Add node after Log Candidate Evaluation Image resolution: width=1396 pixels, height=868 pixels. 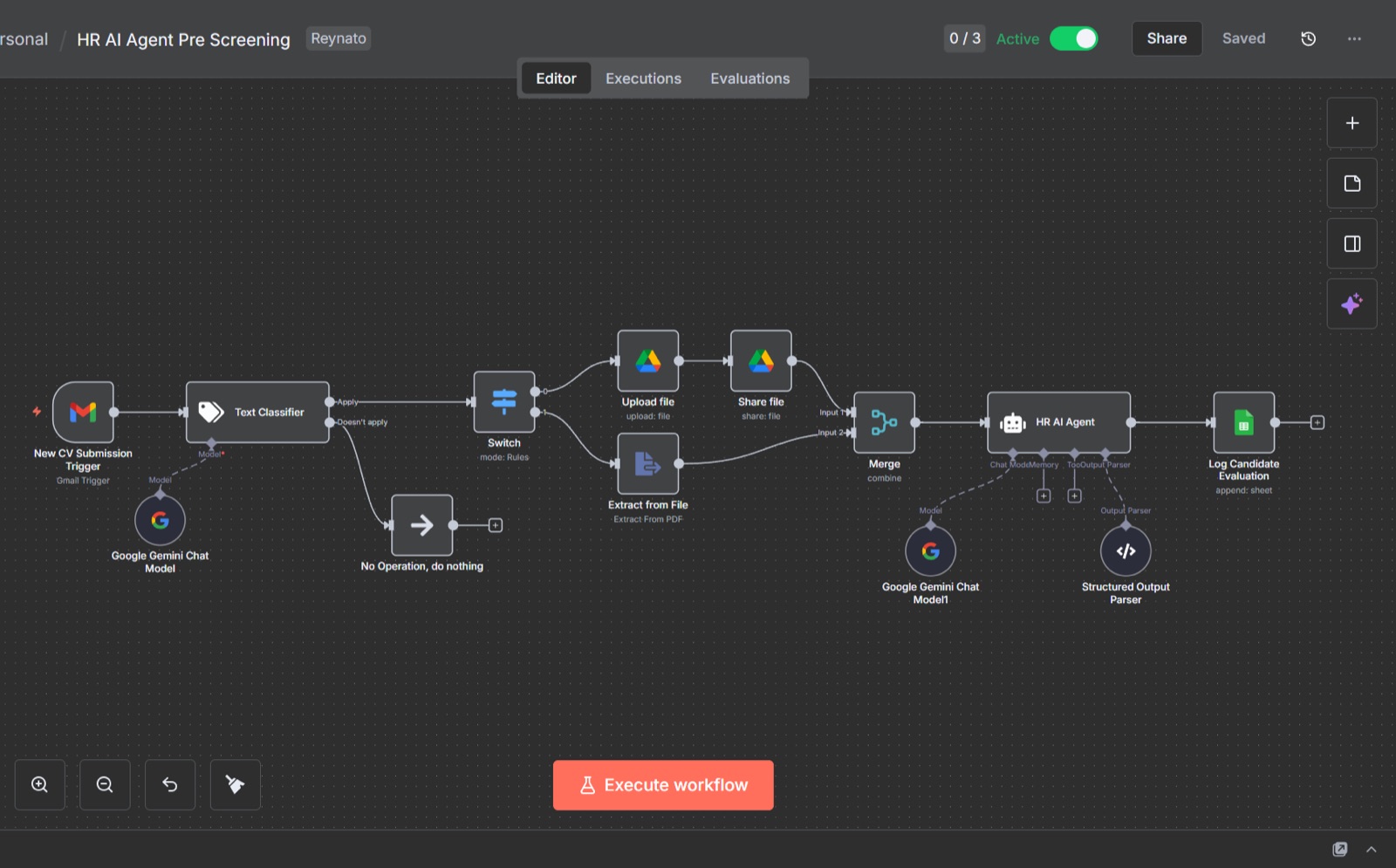(x=1317, y=422)
